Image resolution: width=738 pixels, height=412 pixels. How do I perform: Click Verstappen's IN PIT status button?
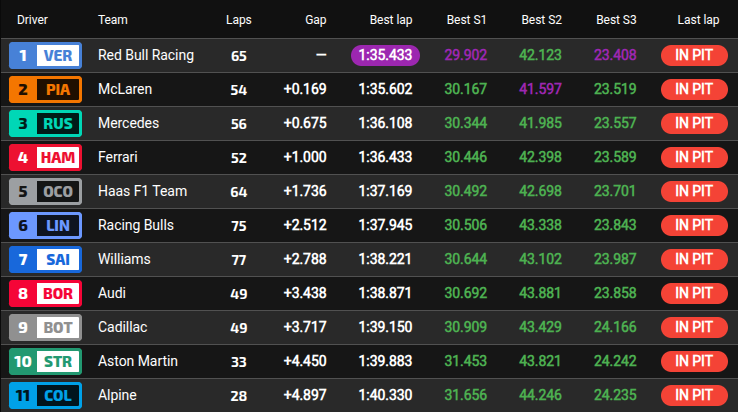694,56
